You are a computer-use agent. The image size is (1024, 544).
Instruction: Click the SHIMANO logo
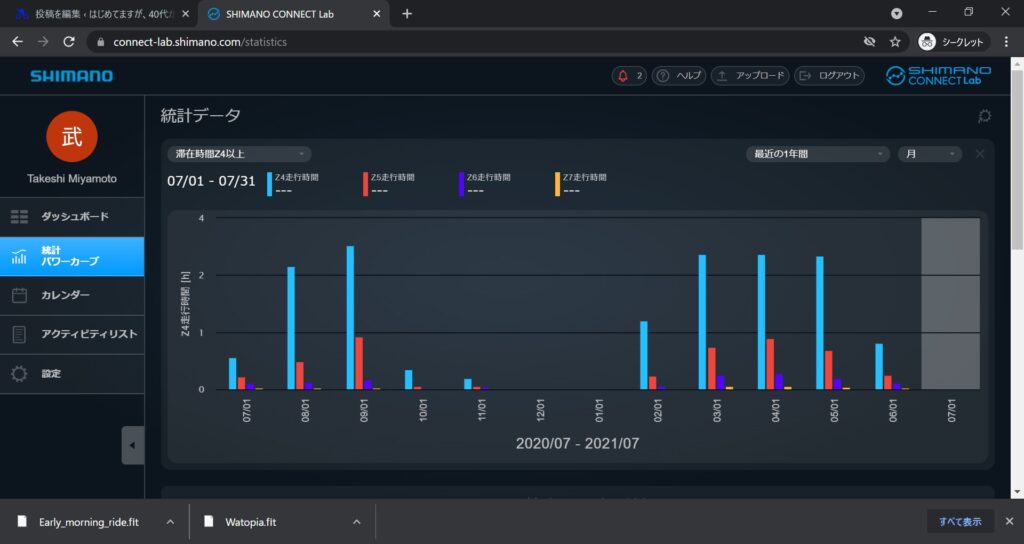(x=71, y=76)
